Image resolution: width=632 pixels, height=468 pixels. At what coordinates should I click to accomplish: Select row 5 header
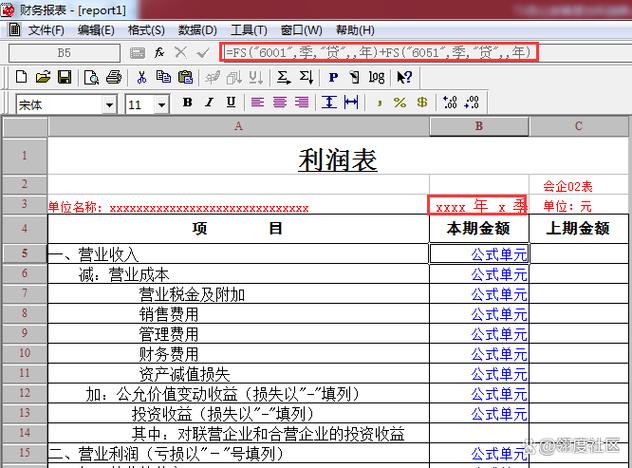tap(25, 254)
